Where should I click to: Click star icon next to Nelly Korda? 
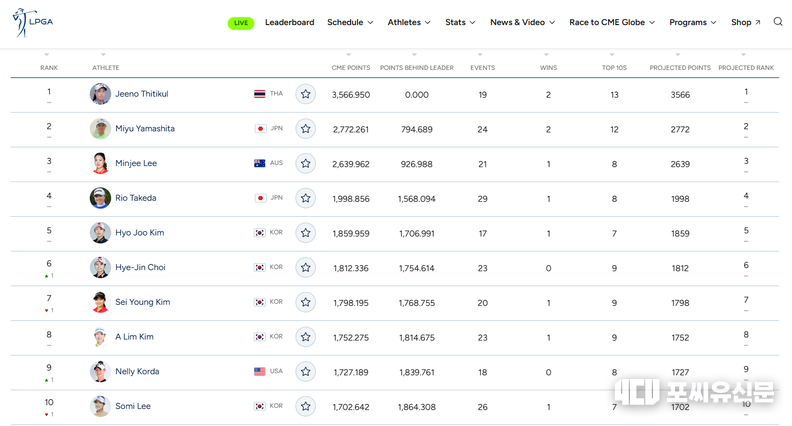pos(305,372)
